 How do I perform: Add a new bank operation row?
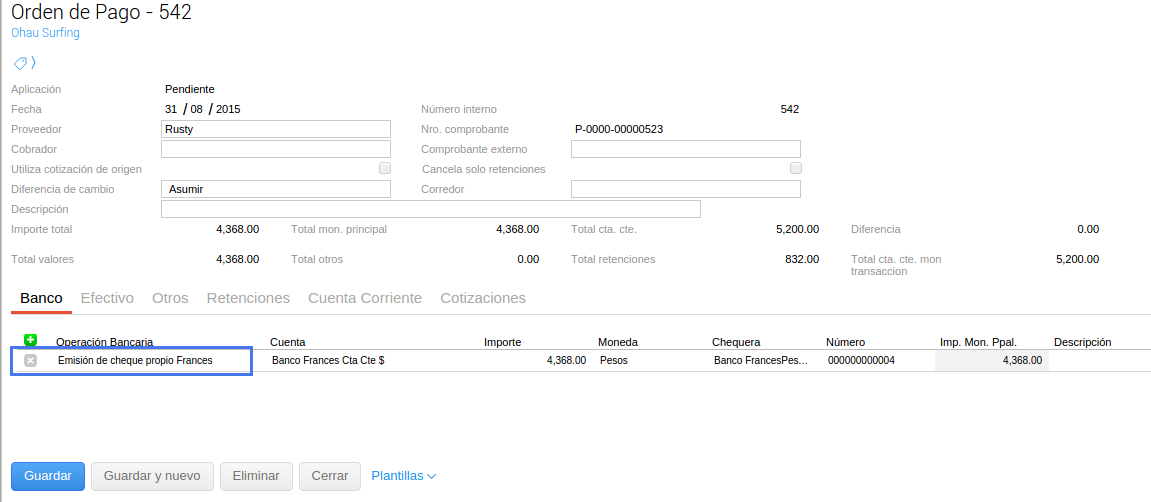tap(30, 340)
